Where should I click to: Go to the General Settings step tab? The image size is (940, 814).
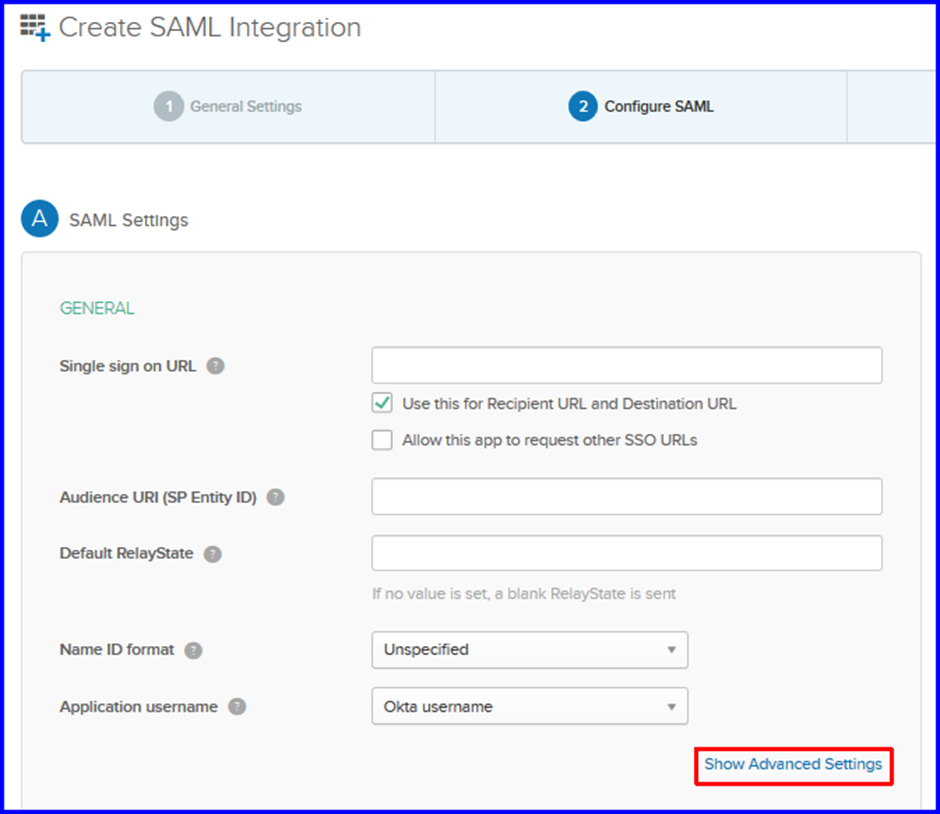[x=228, y=107]
